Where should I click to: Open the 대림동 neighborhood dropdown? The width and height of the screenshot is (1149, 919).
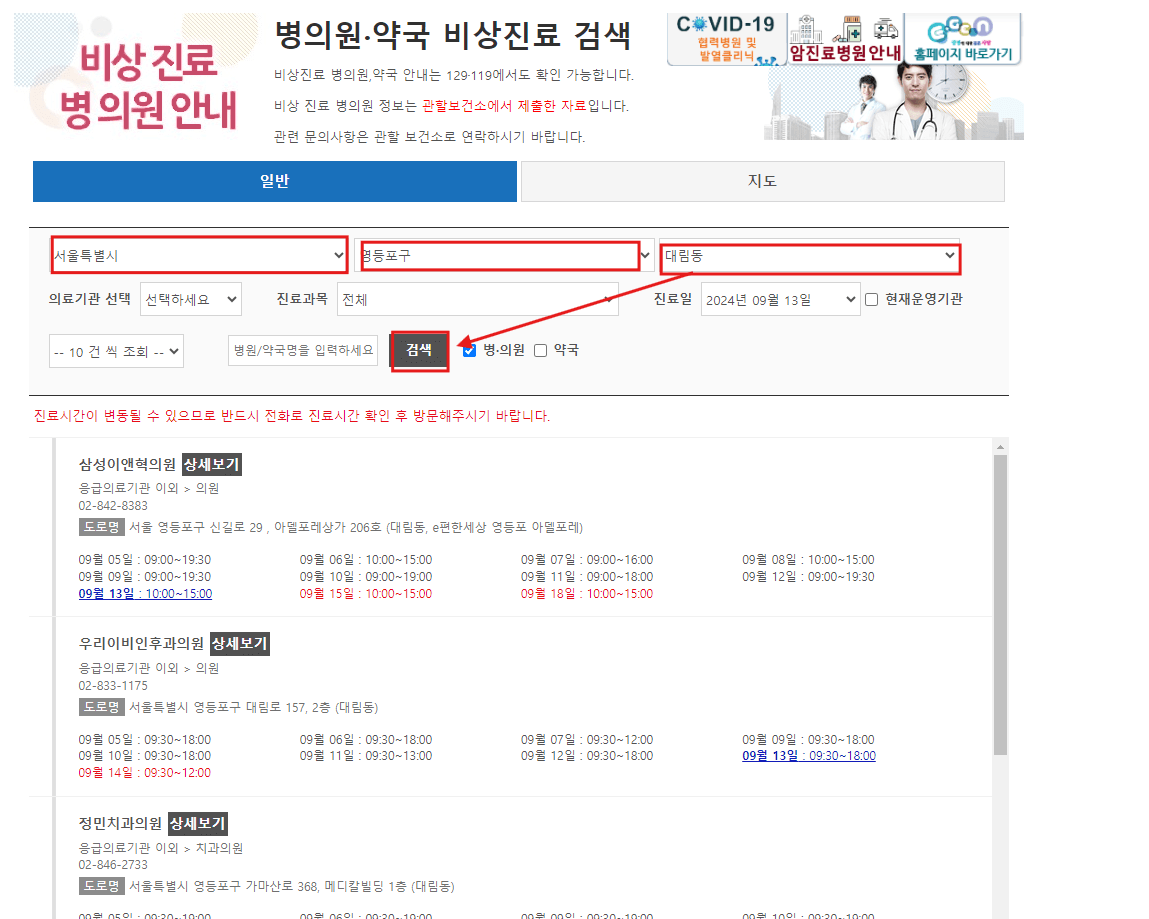click(x=810, y=256)
